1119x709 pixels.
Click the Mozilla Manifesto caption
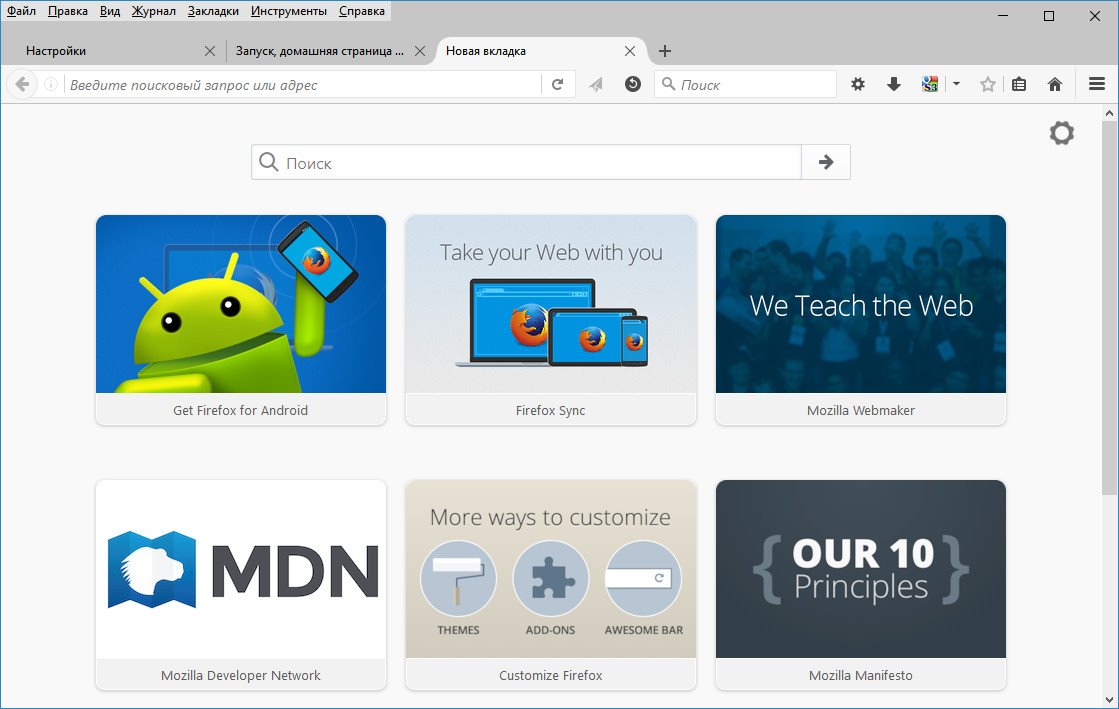coord(861,675)
